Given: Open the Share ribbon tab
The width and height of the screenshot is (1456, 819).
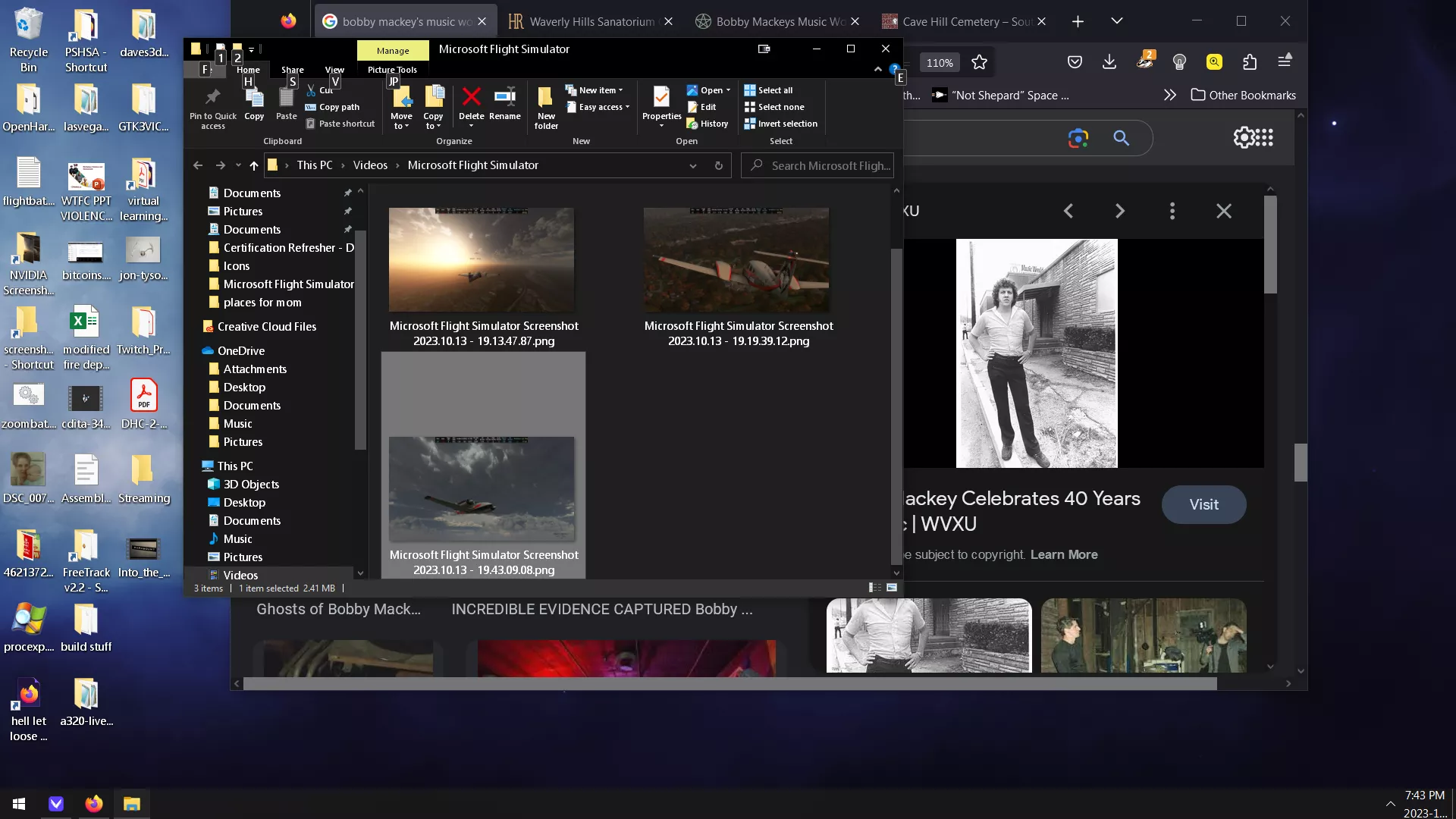Looking at the screenshot, I should click(292, 70).
